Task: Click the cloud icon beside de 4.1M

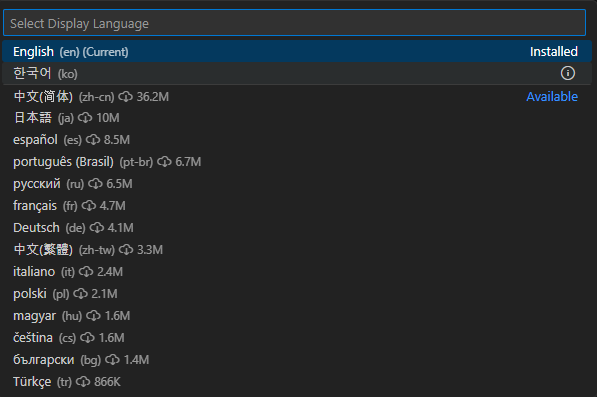Action: pyautogui.click(x=97, y=228)
